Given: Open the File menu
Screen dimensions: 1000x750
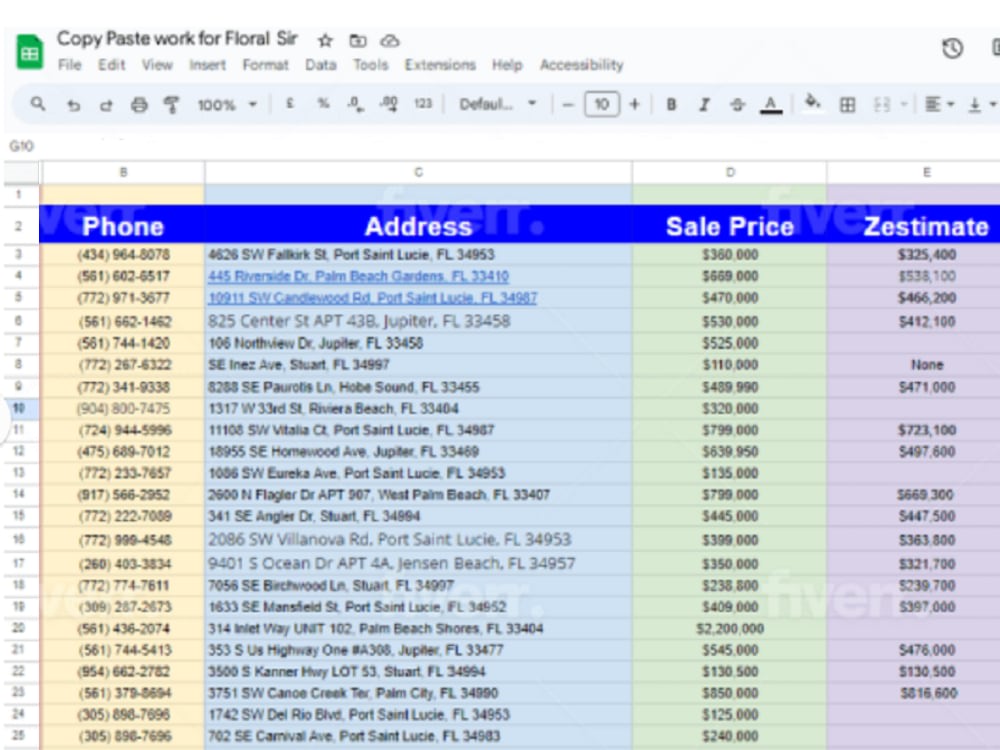Looking at the screenshot, I should [70, 65].
